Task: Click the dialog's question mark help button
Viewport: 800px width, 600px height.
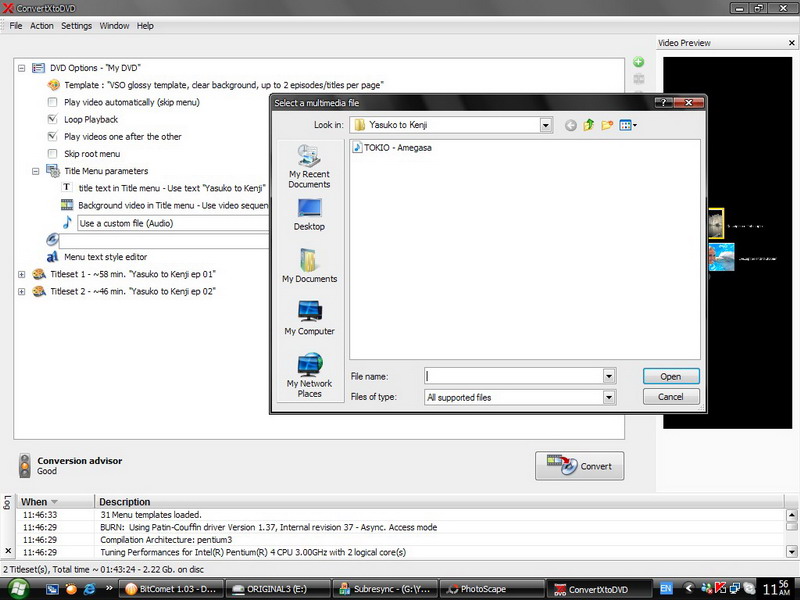Action: (x=663, y=103)
